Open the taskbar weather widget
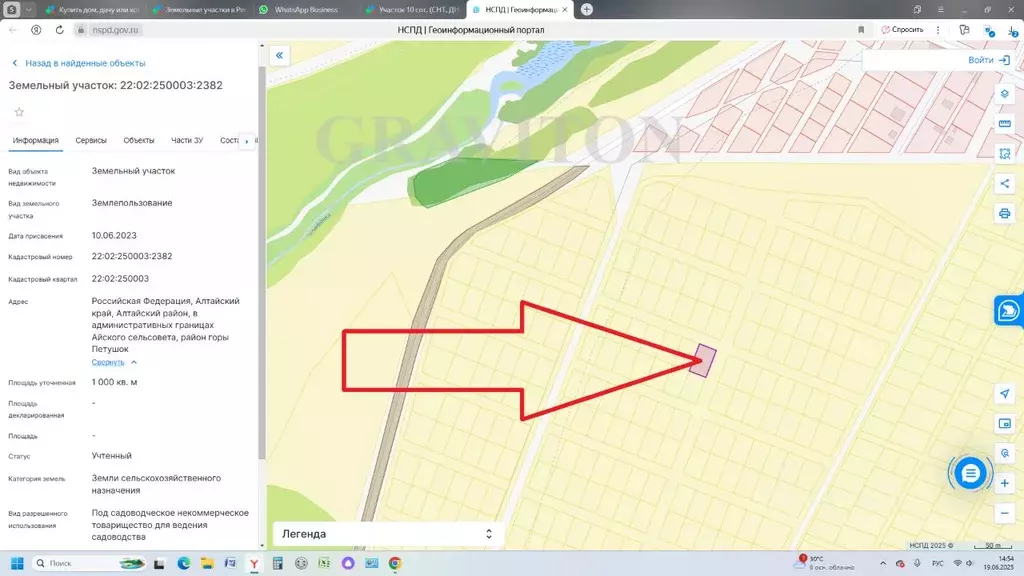The height and width of the screenshot is (576, 1024). (826, 563)
